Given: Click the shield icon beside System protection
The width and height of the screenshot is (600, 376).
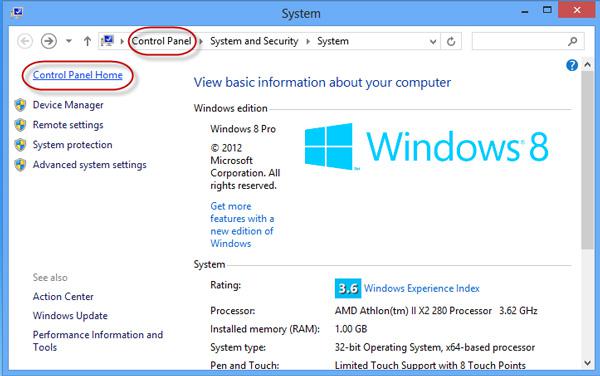Looking at the screenshot, I should click(20, 145).
